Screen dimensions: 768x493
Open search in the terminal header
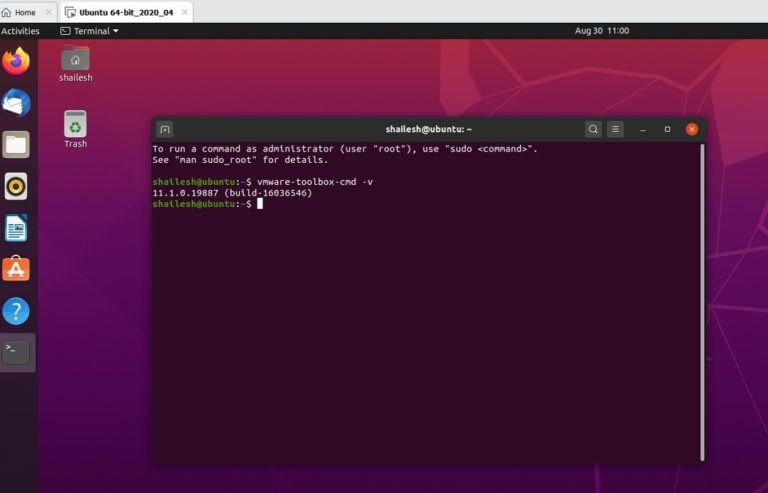[x=593, y=129]
